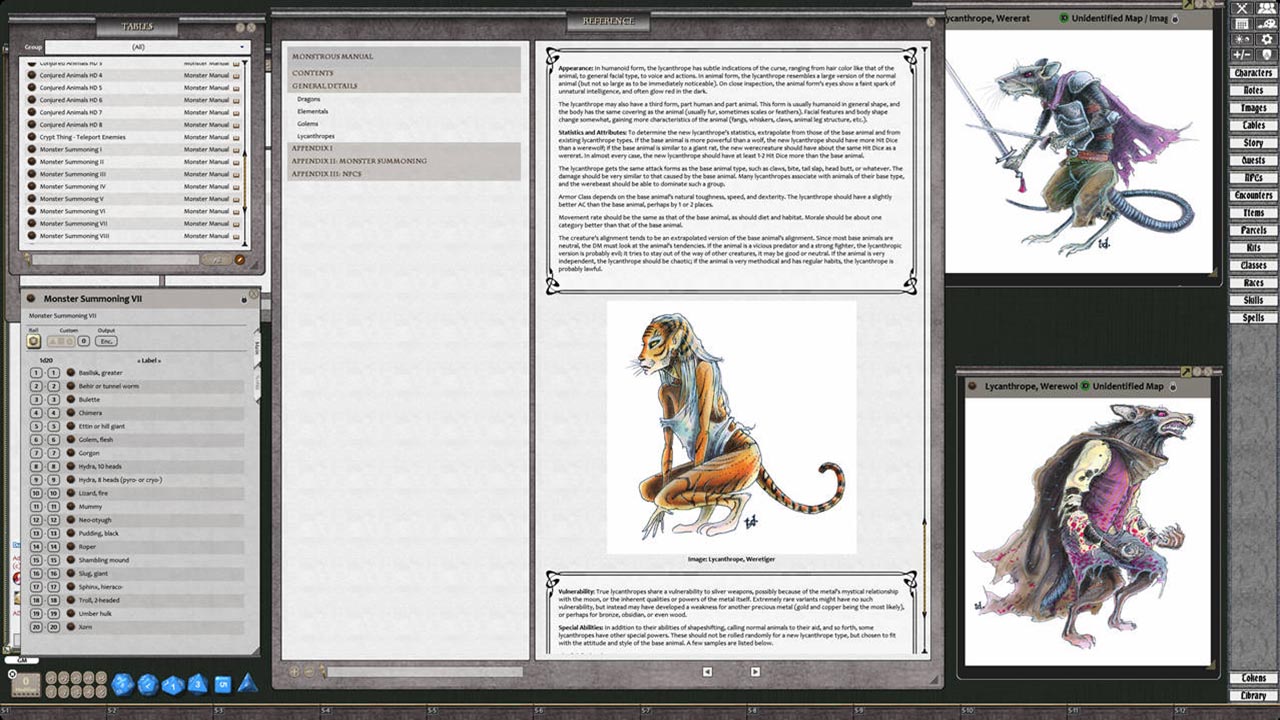The height and width of the screenshot is (720, 1280).
Task: Click the Enc. output button
Action: 107,341
